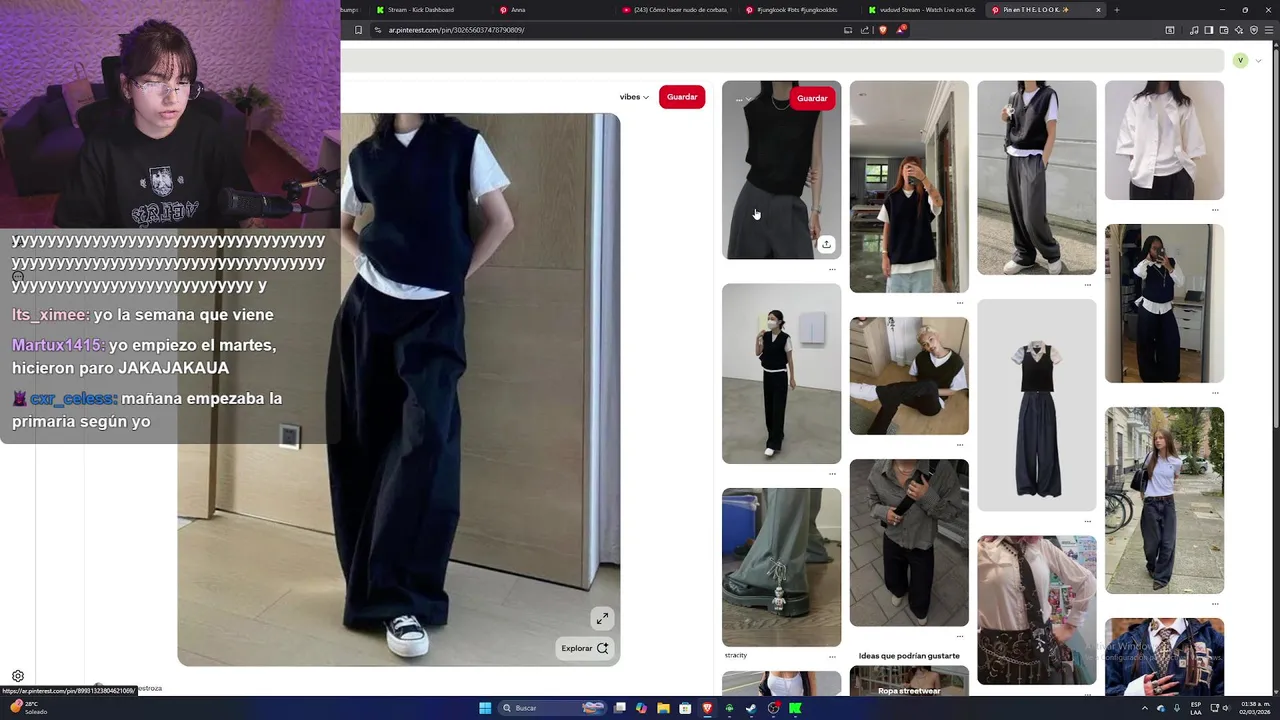
Task: Click the Brave browser taskbar icon
Action: tap(707, 708)
